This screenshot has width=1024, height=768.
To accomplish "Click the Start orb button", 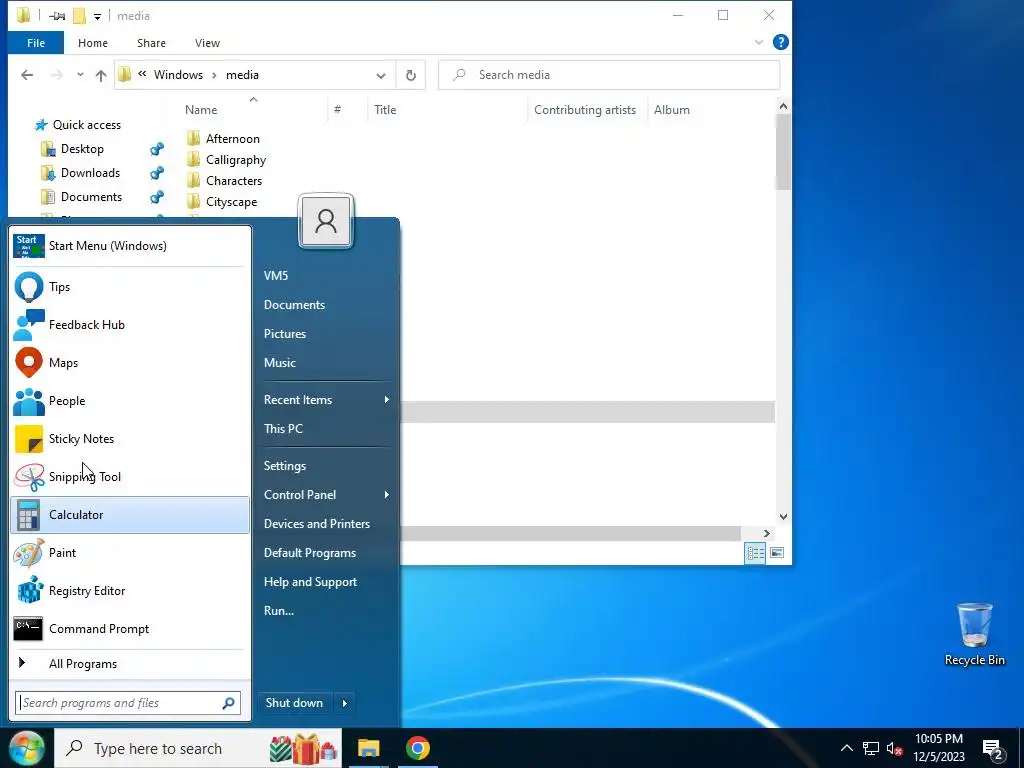I will point(26,748).
